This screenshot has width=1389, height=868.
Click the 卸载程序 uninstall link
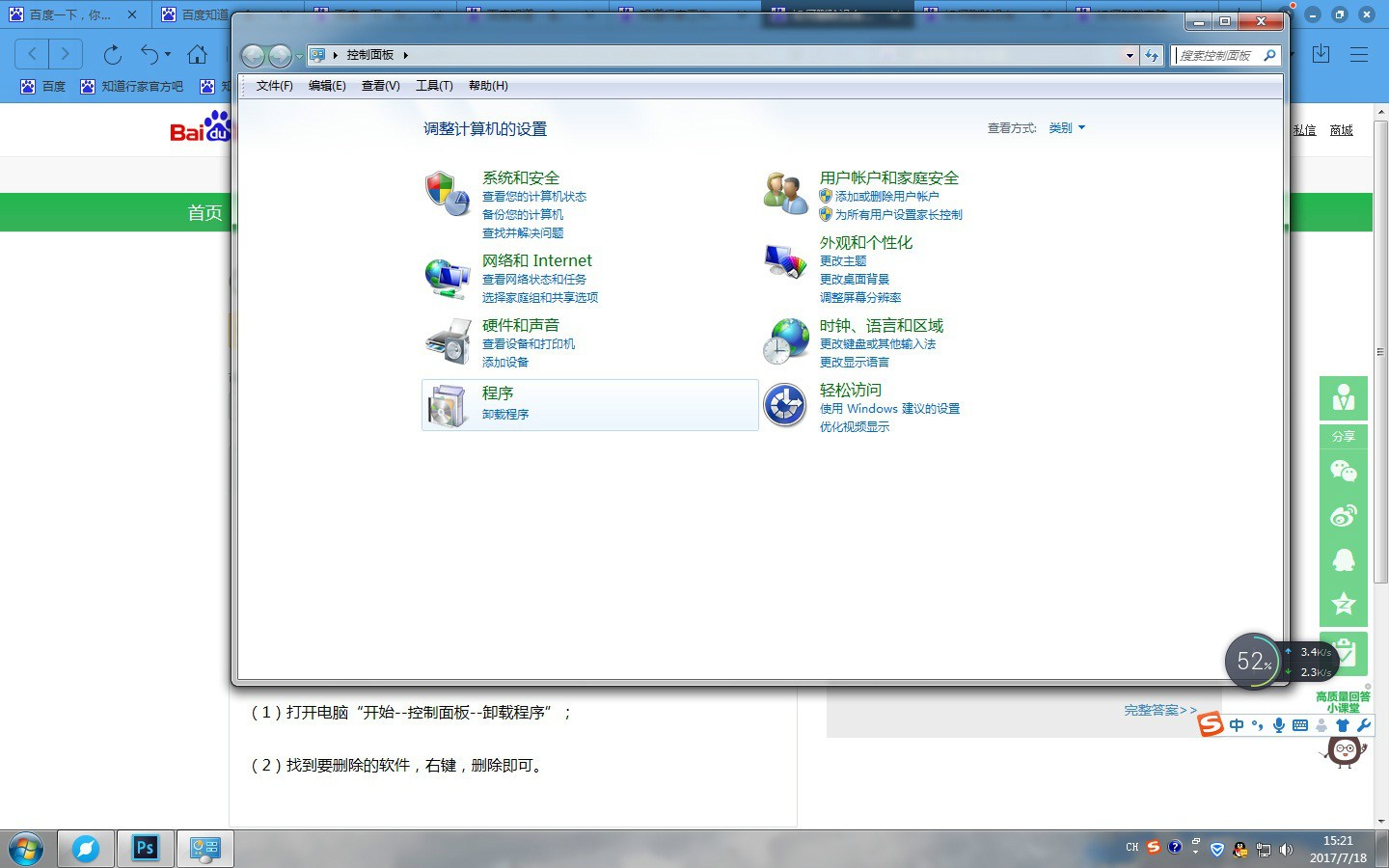click(505, 415)
